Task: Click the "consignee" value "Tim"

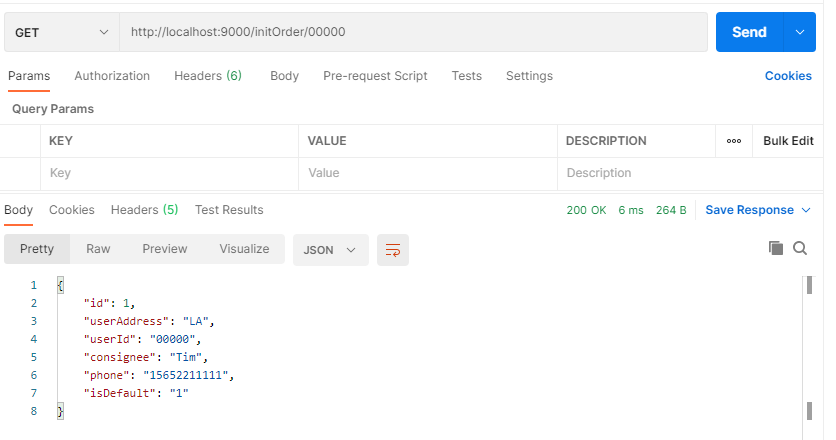Action: (186, 357)
